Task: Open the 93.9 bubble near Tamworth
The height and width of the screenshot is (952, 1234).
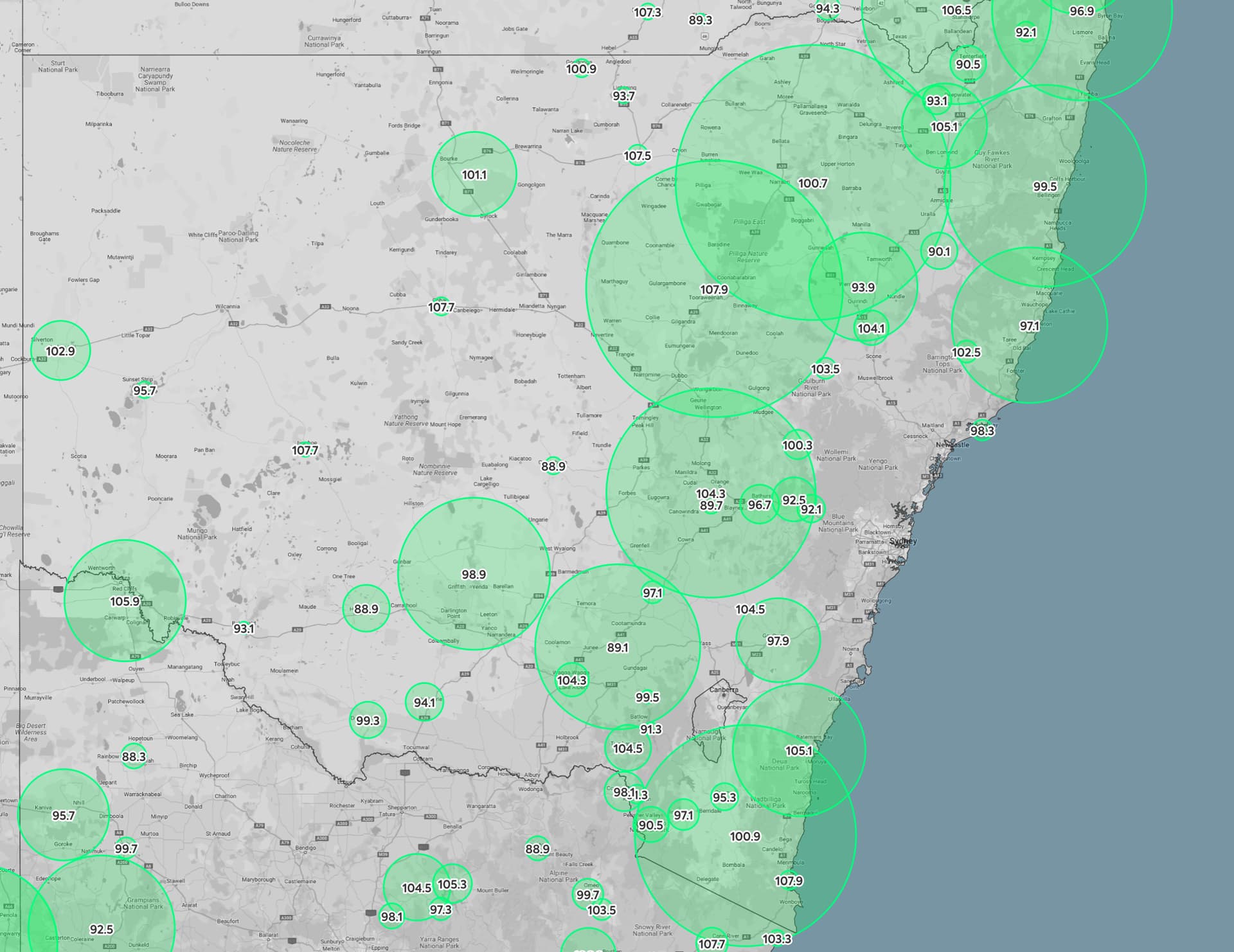Action: coord(863,287)
